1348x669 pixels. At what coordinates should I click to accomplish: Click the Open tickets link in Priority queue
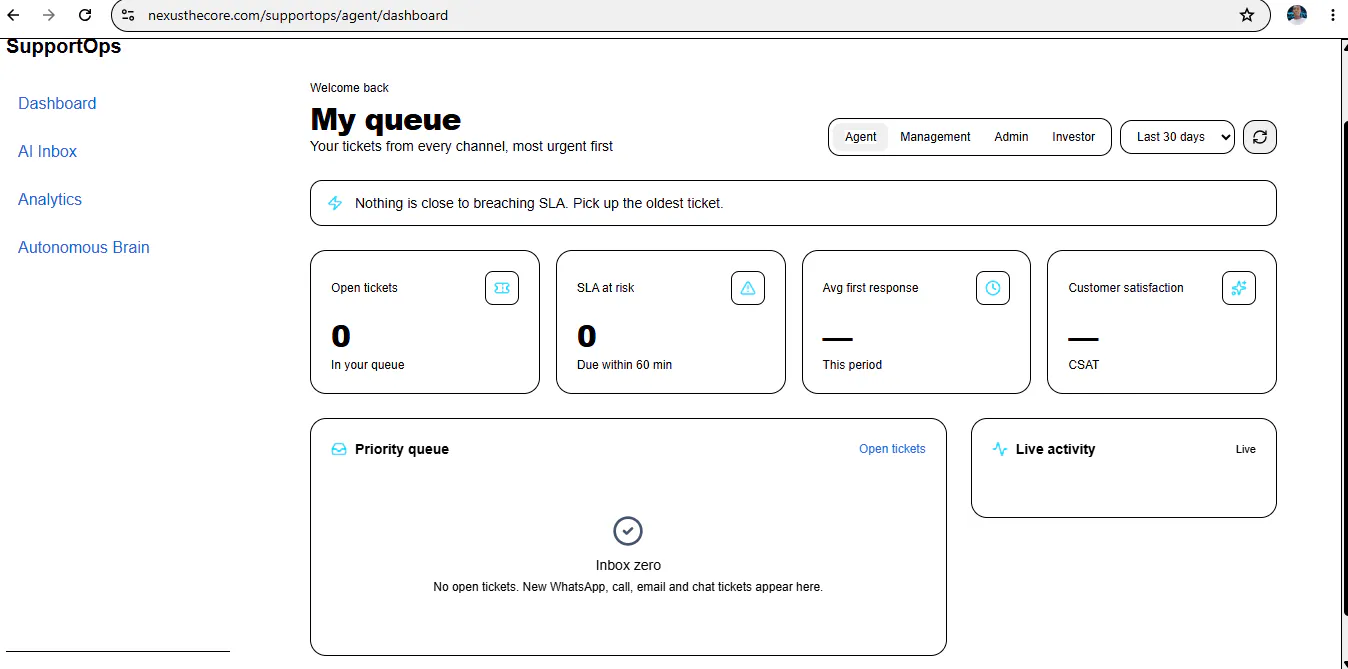pyautogui.click(x=892, y=449)
